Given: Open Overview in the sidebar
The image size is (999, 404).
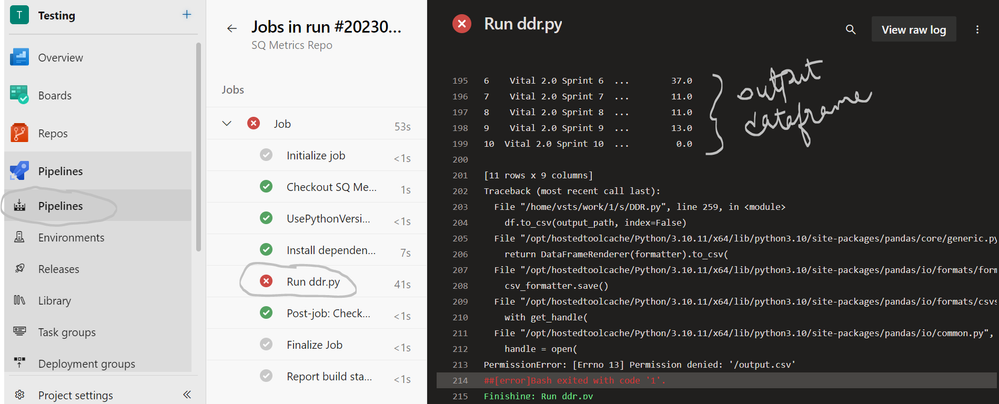Looking at the screenshot, I should pos(60,57).
